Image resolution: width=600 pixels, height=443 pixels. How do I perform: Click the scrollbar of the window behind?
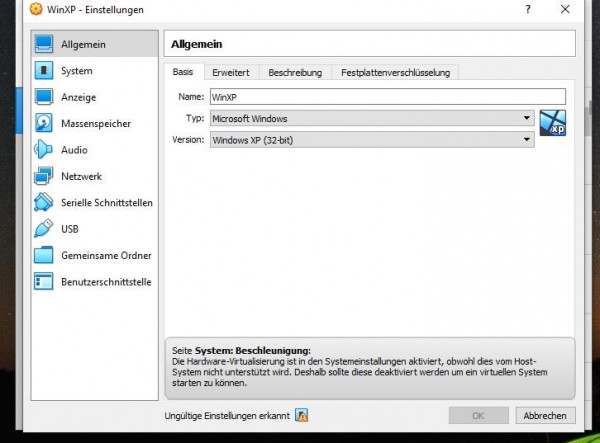coord(589,119)
